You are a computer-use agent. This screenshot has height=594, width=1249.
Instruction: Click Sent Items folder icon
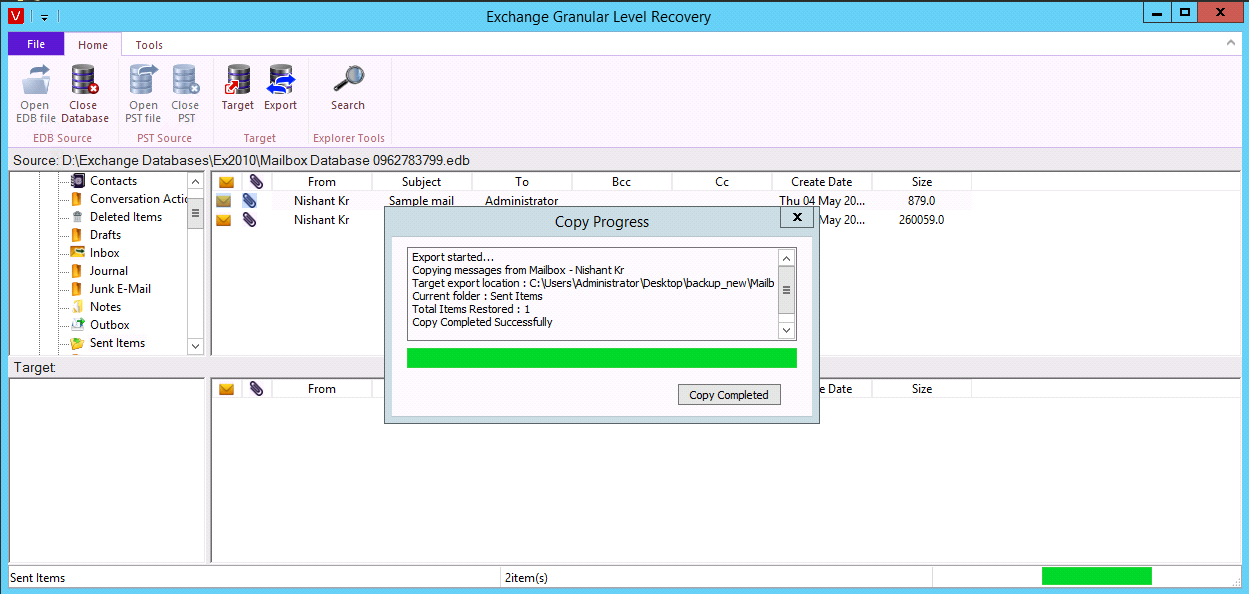(77, 343)
